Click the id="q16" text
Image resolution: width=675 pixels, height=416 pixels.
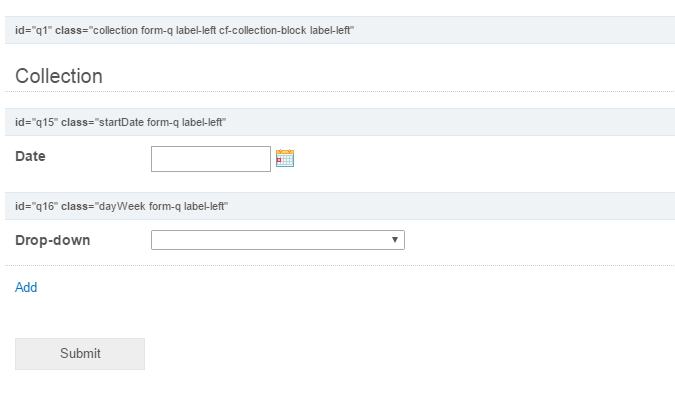click(36, 206)
